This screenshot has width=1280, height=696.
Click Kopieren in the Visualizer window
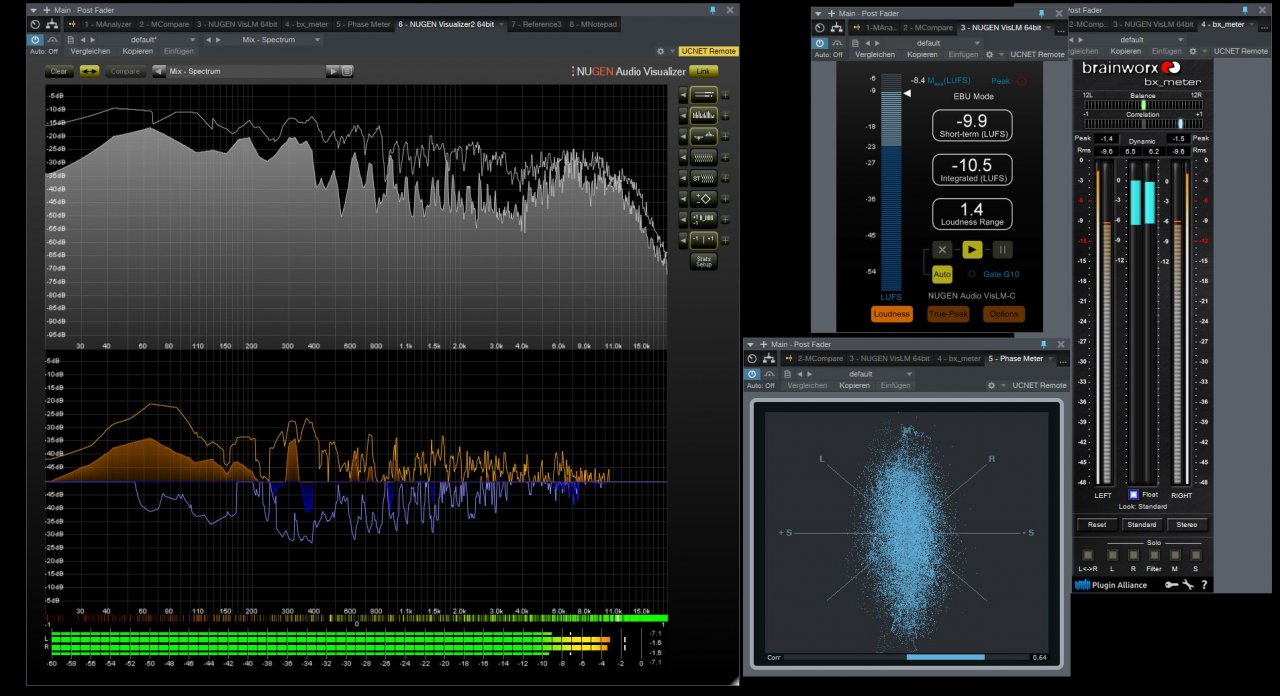coord(137,51)
